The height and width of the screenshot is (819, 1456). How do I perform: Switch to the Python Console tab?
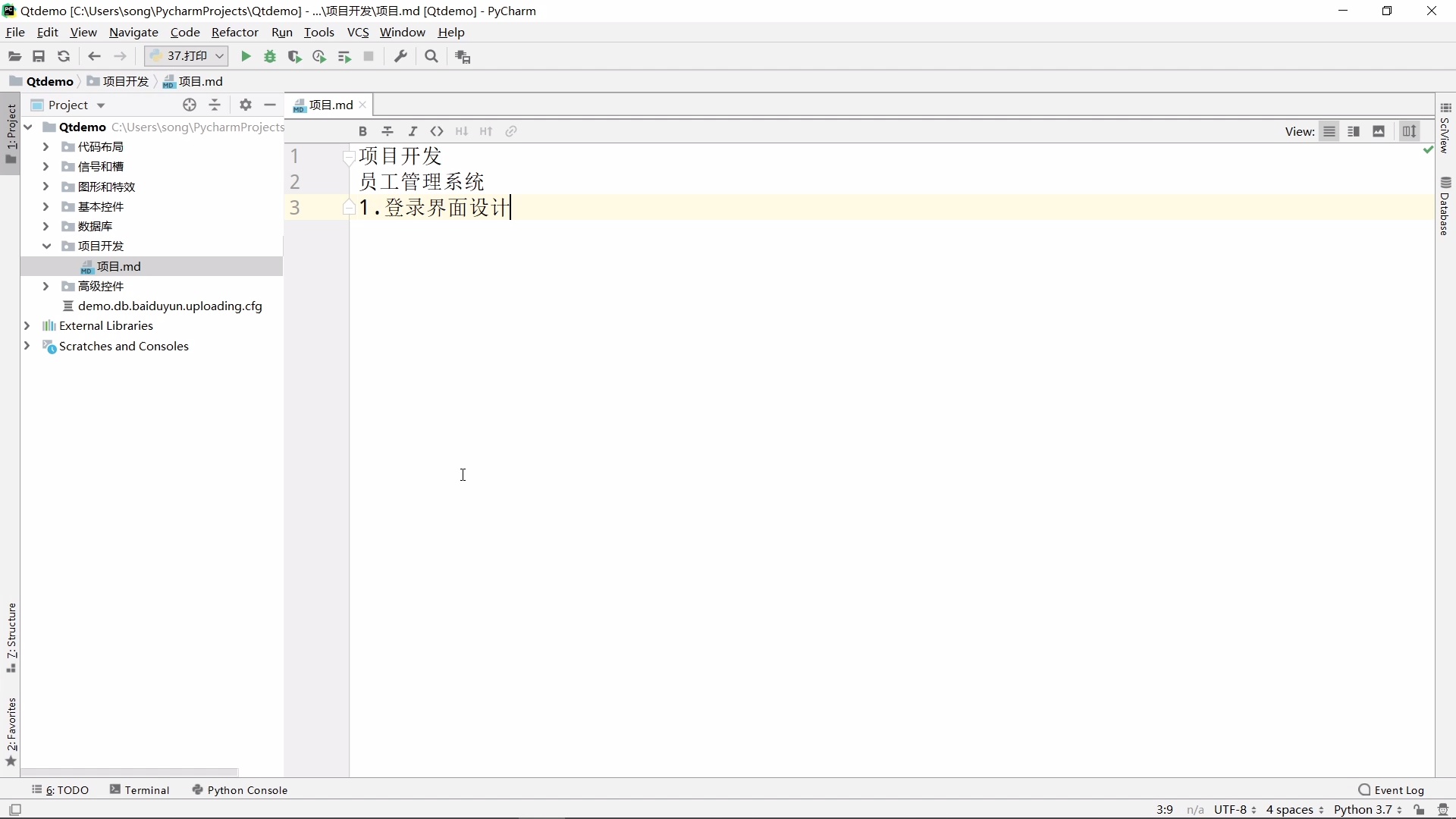247,789
